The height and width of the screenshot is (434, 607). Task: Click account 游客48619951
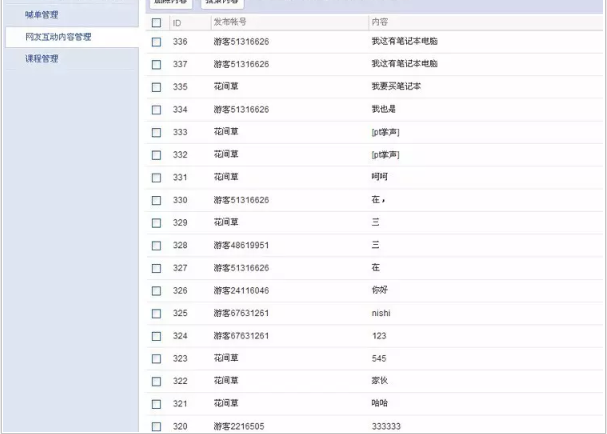click(x=241, y=245)
